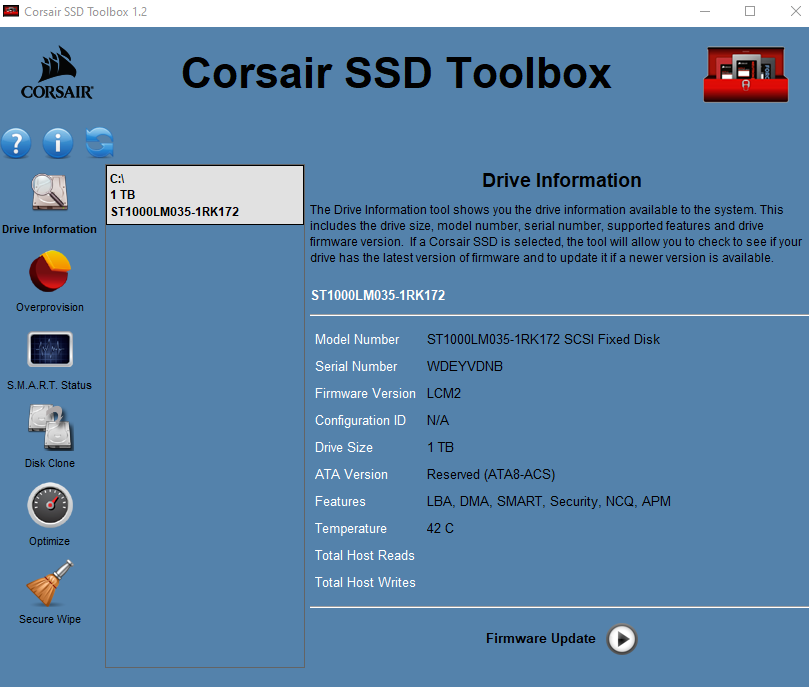Screen dimensions: 809x687
Task: Open the Optimize gauge icon
Action: click(49, 506)
